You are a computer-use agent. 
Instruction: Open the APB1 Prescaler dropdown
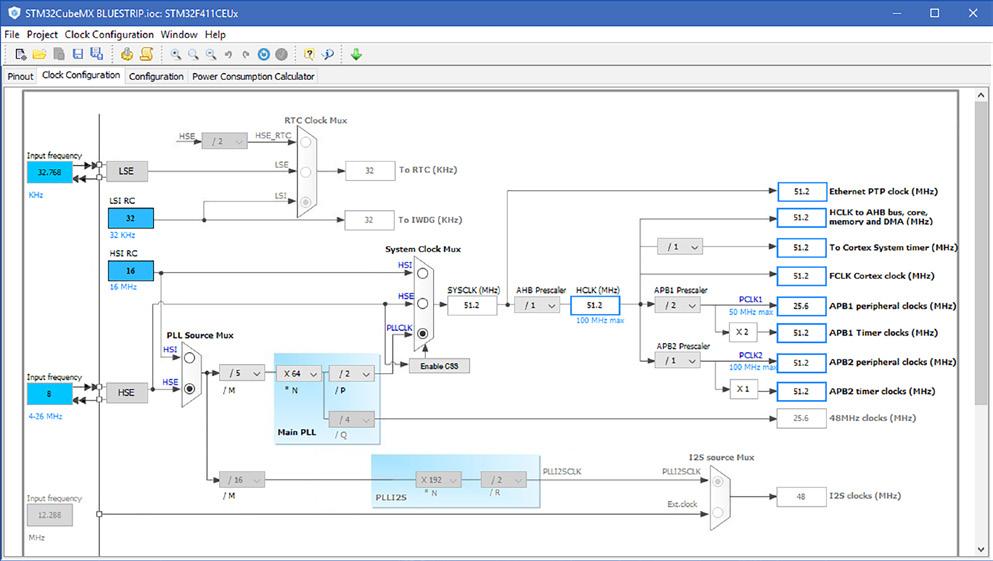[678, 305]
